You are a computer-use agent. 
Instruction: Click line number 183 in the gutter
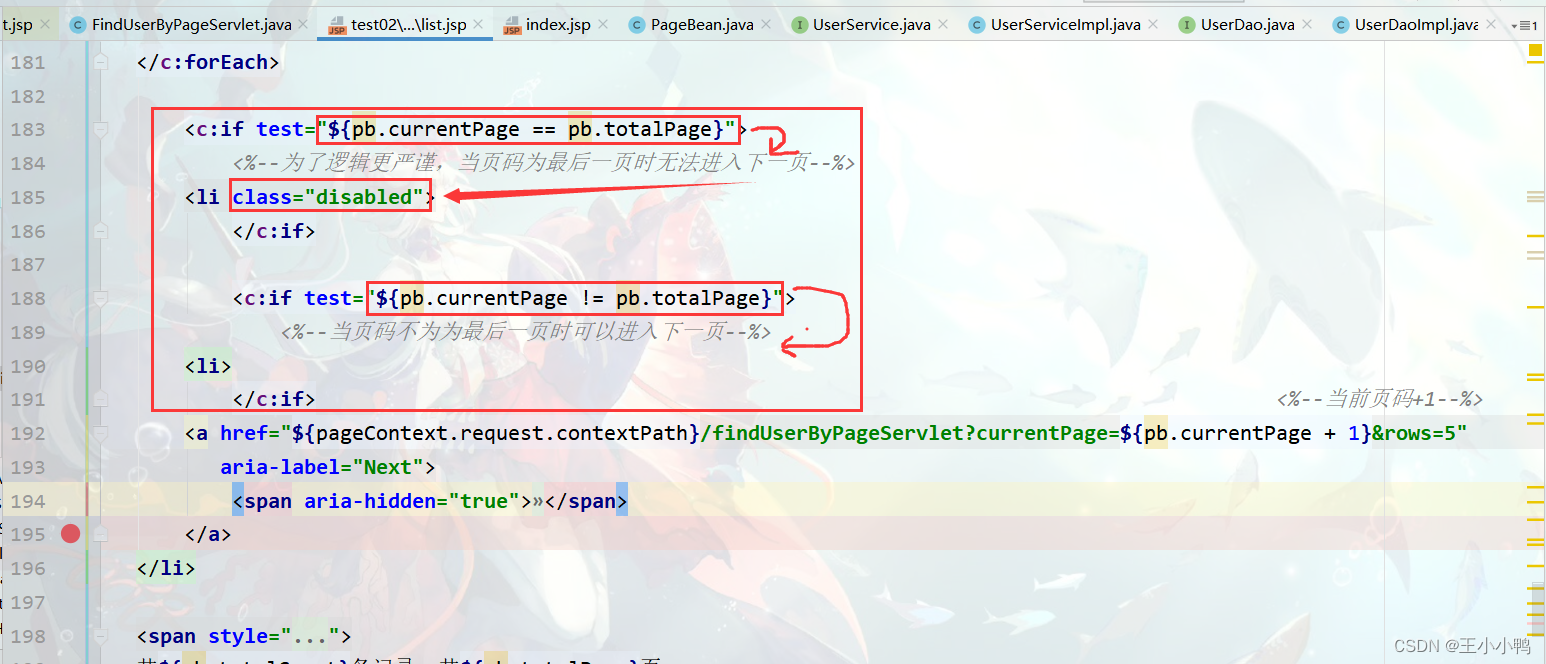[28, 129]
